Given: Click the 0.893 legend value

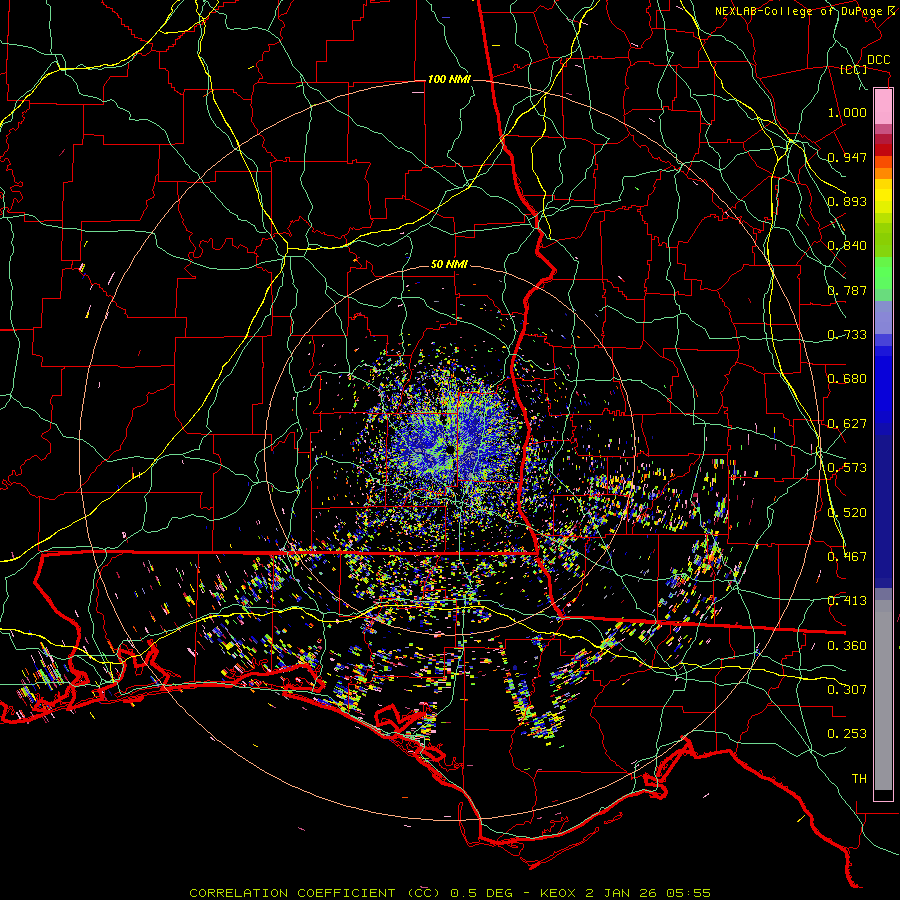Looking at the screenshot, I should [x=847, y=201].
